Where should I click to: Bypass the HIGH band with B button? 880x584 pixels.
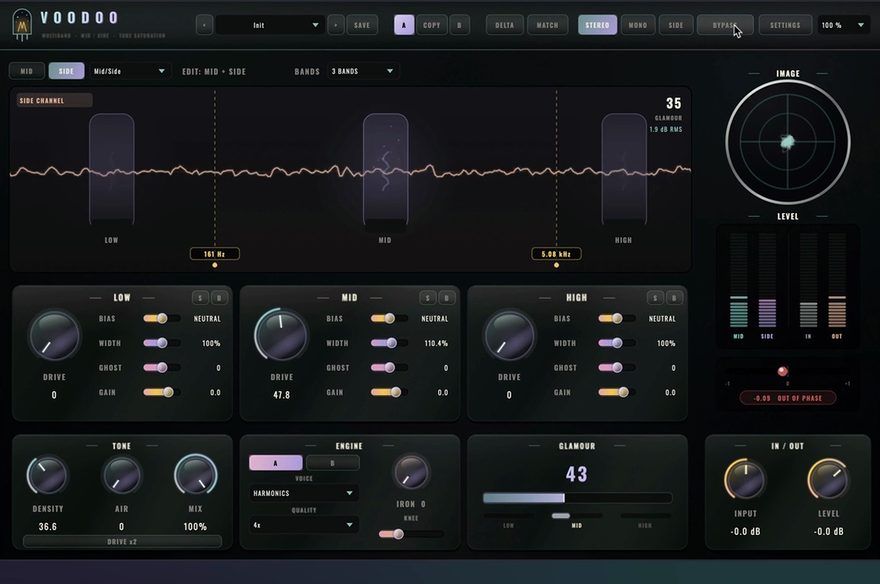coord(674,298)
